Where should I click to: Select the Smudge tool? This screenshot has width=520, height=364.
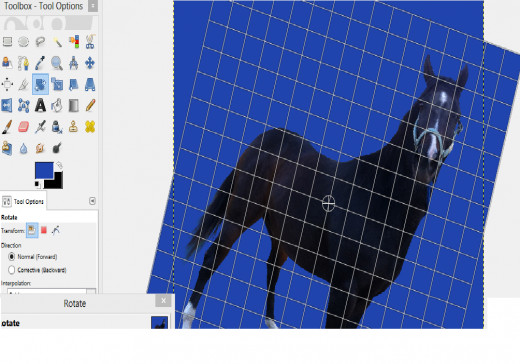click(40, 148)
